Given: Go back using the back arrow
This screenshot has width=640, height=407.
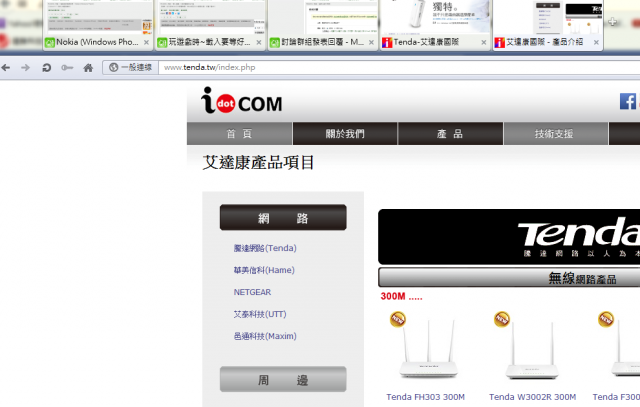Looking at the screenshot, I should (6, 67).
